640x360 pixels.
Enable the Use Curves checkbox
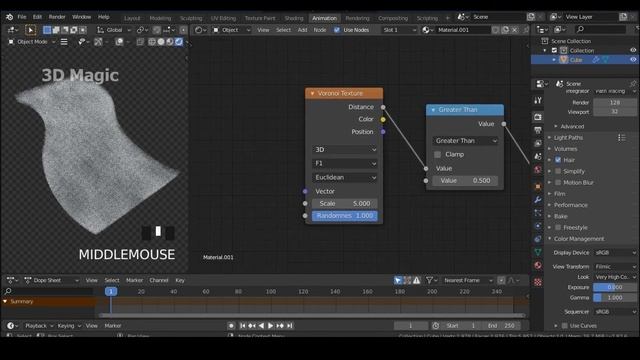[564, 326]
